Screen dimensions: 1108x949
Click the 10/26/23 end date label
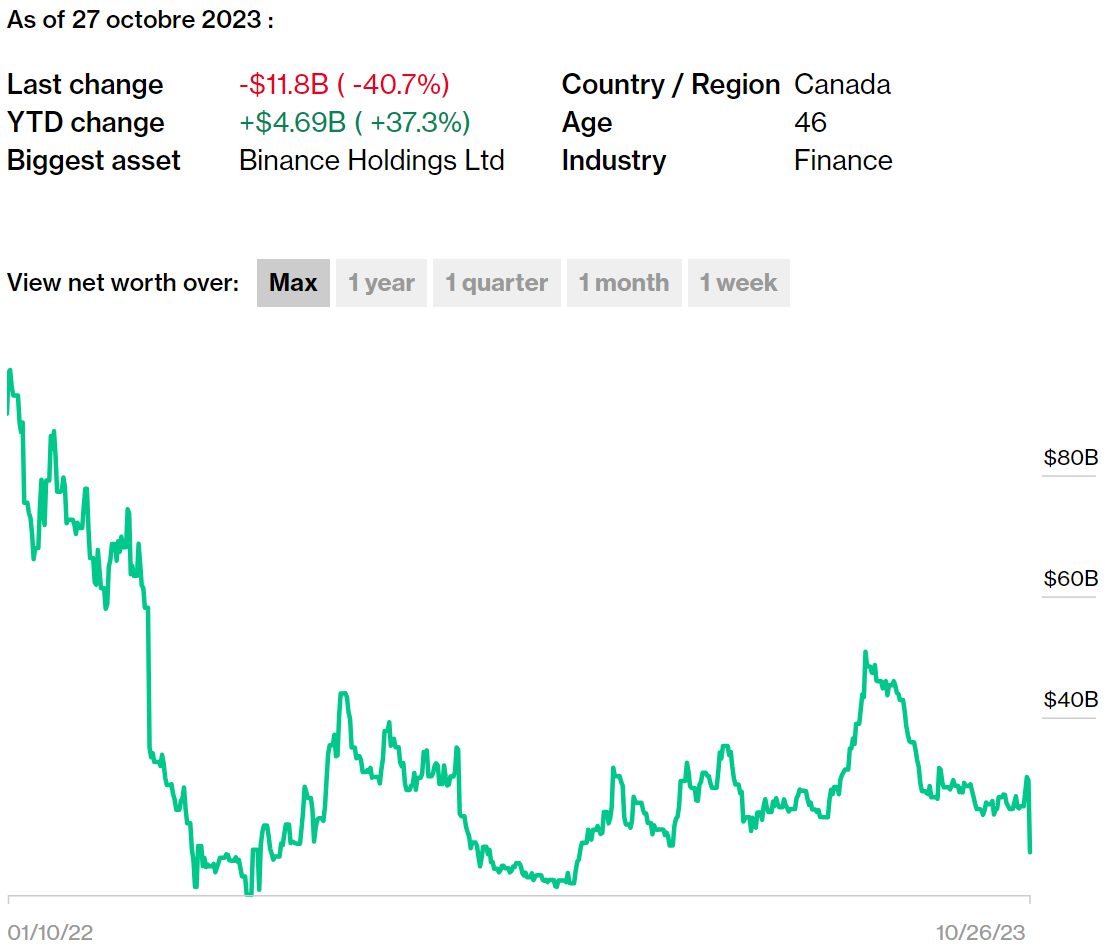(981, 932)
